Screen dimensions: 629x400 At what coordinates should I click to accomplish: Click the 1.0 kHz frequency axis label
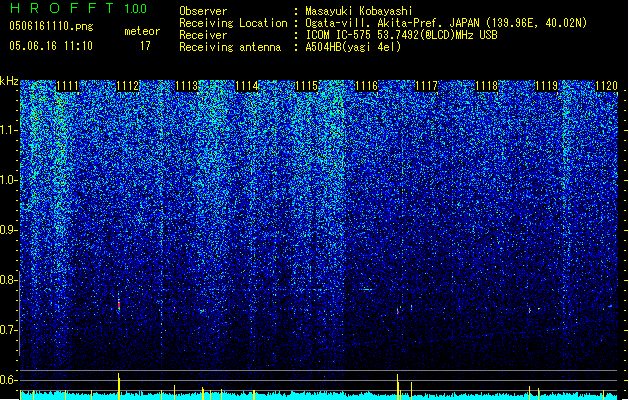pos(9,181)
